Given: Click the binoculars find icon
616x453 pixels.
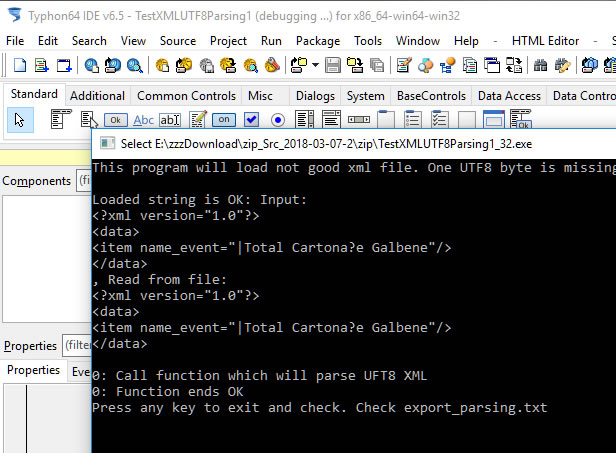Looking at the screenshot, I should click(540, 65).
